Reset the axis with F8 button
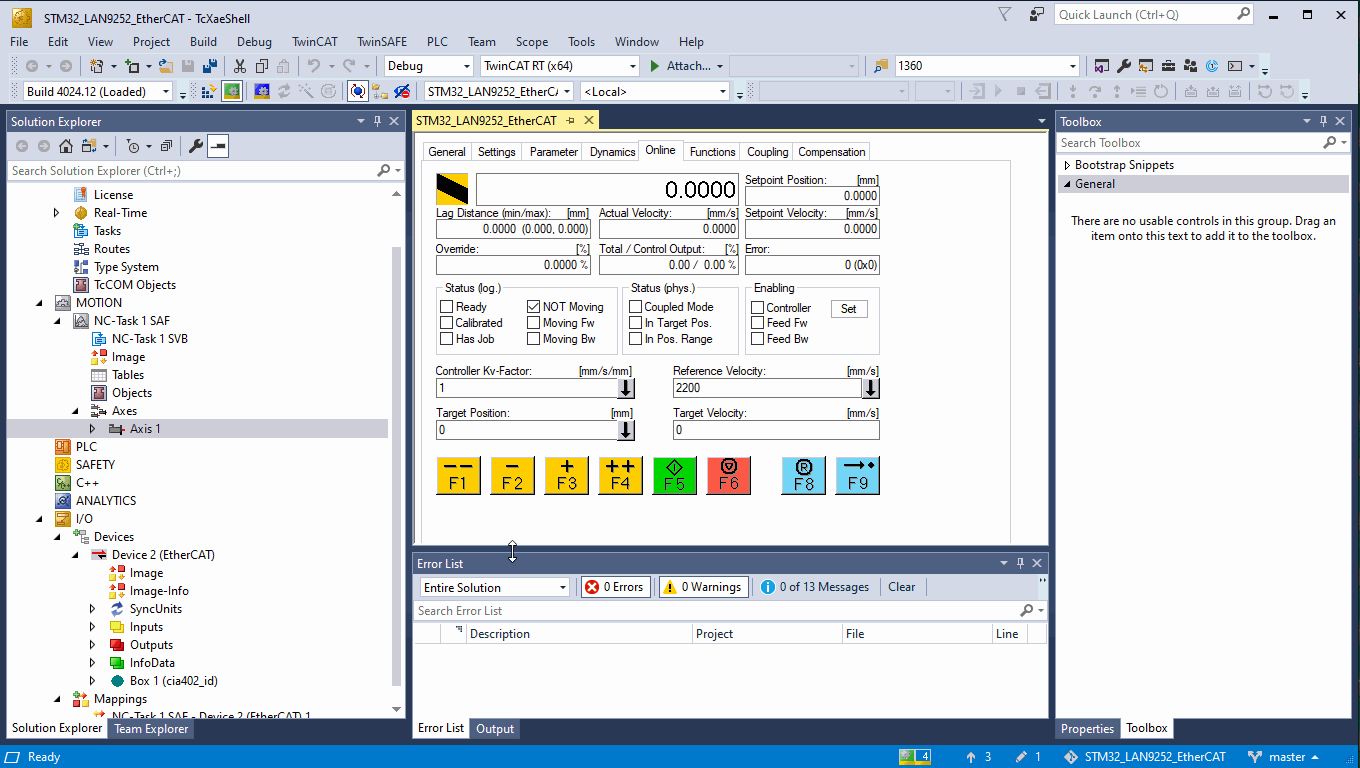 (x=804, y=475)
